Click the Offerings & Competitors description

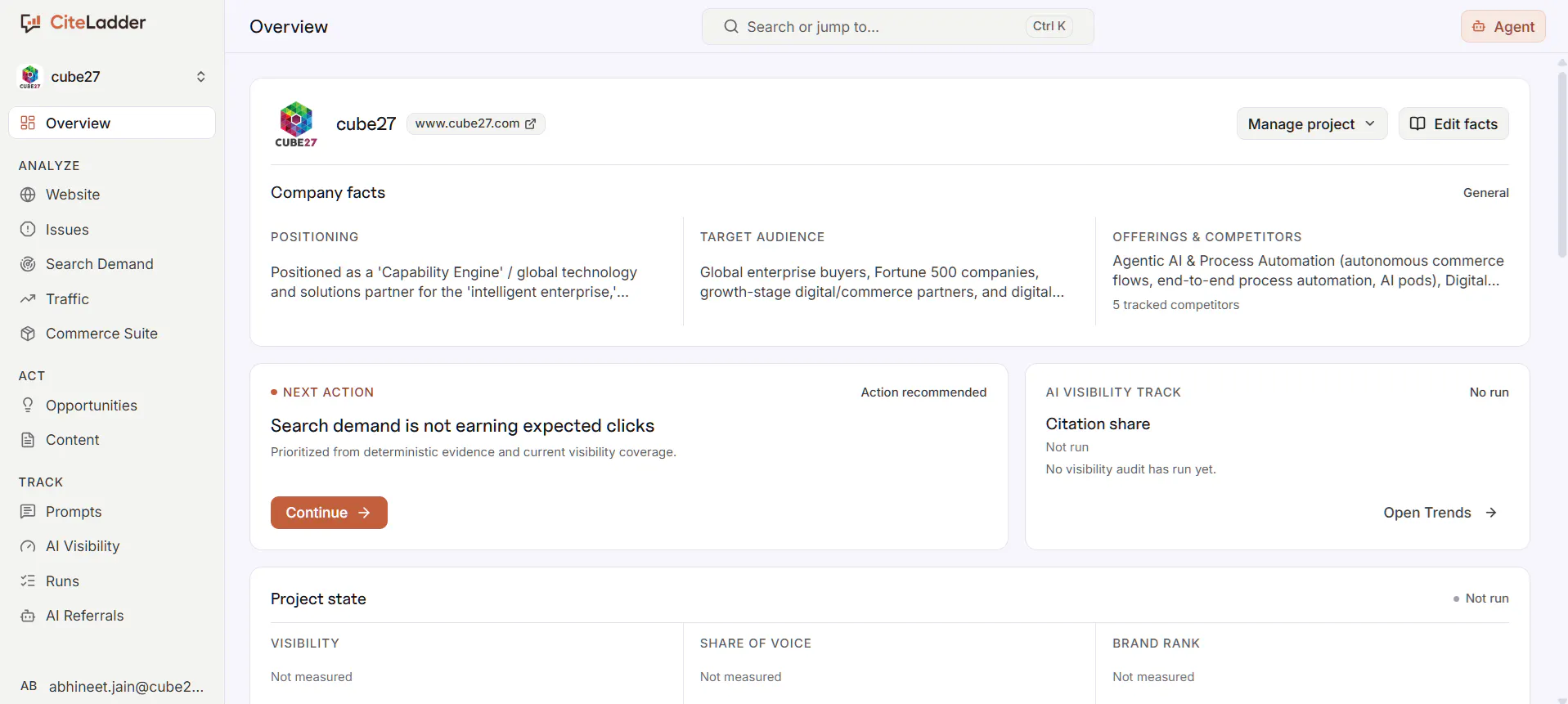(x=1308, y=271)
